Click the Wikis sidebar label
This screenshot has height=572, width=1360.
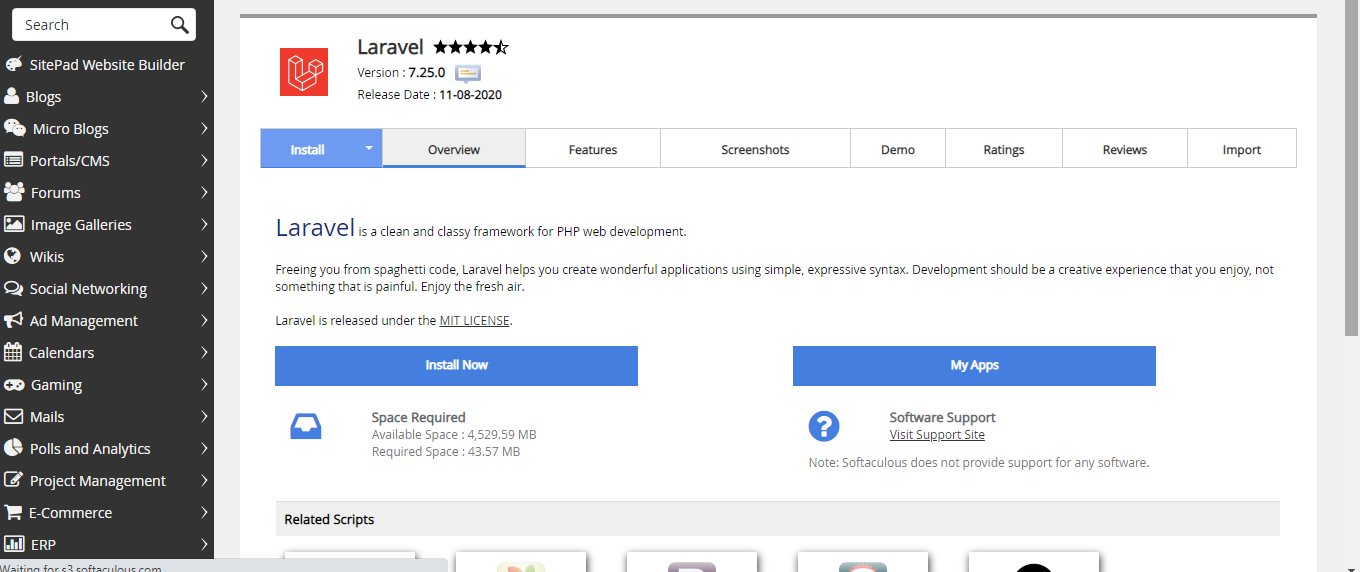[x=47, y=256]
